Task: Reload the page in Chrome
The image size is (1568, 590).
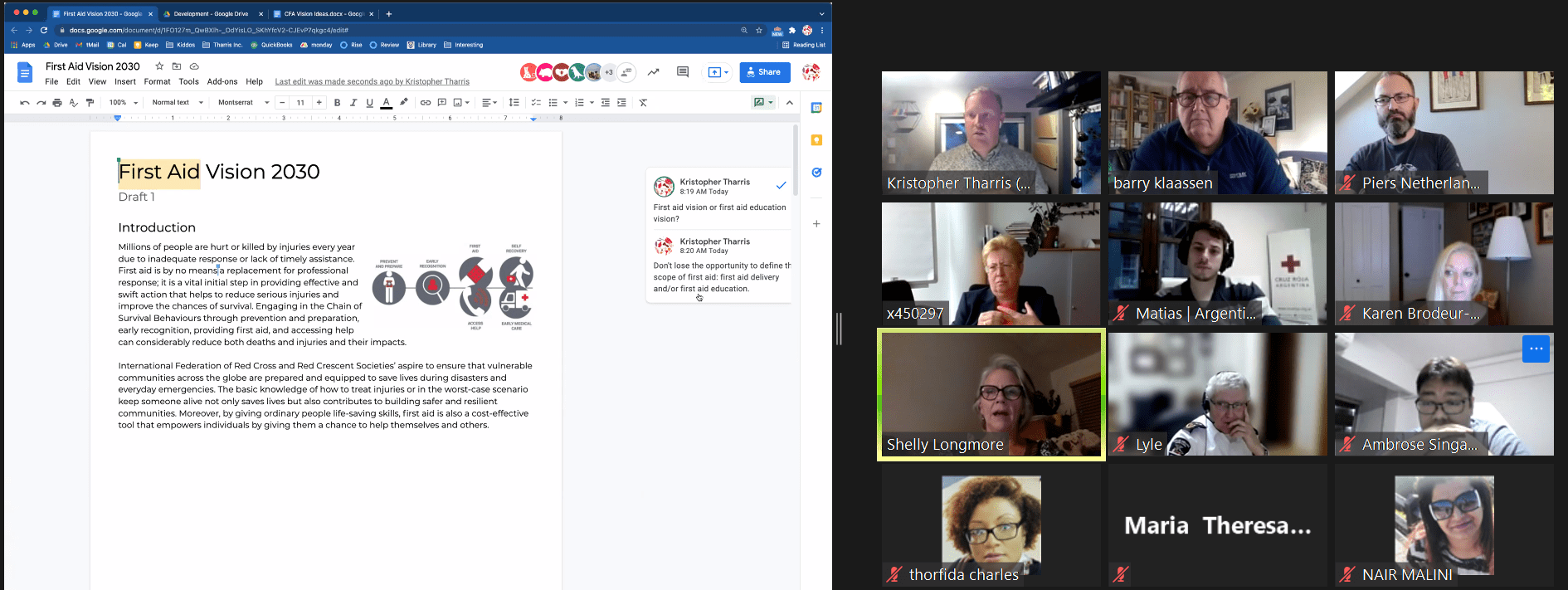Action: (44, 31)
